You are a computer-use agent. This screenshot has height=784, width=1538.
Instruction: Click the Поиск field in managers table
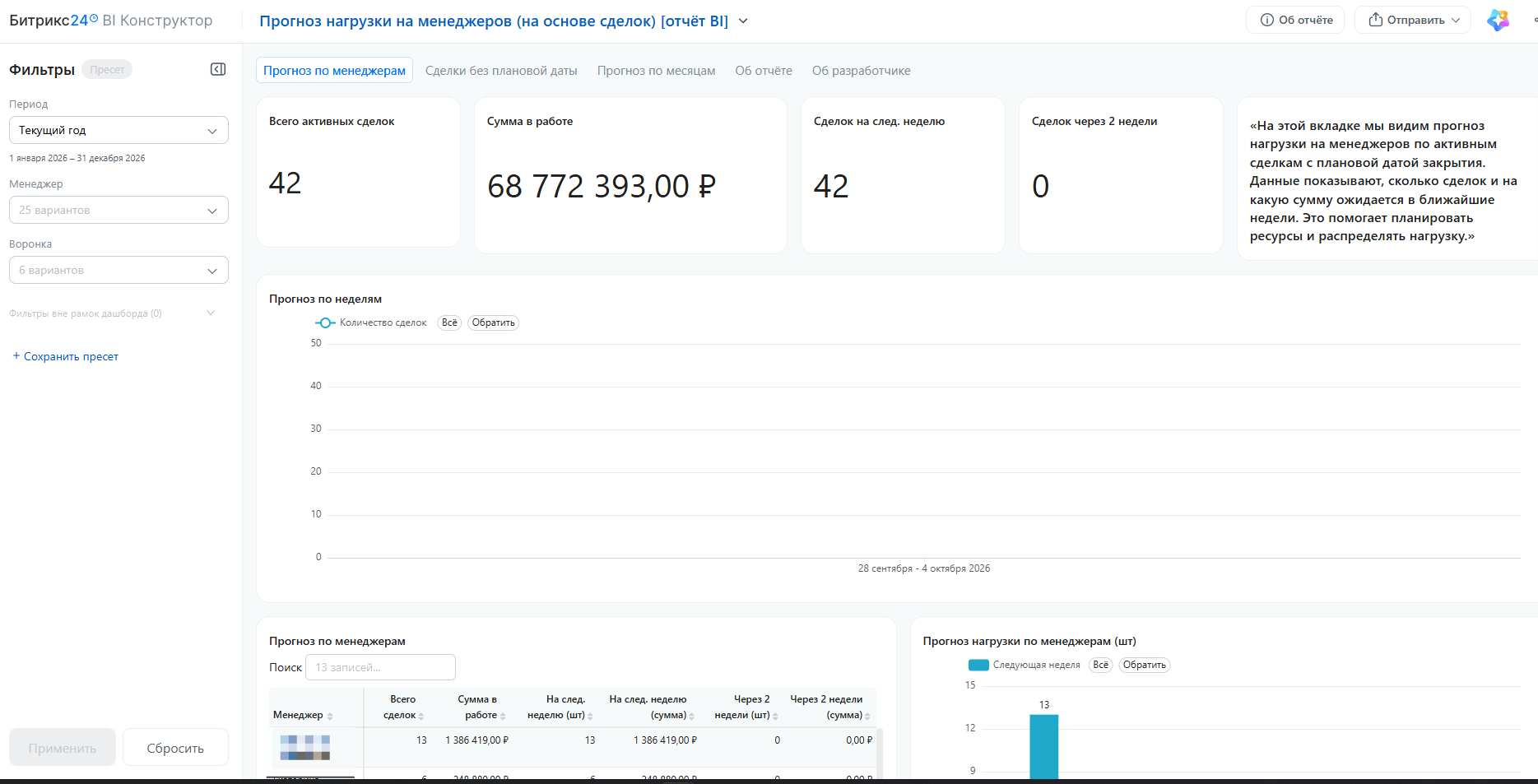pyautogui.click(x=380, y=667)
